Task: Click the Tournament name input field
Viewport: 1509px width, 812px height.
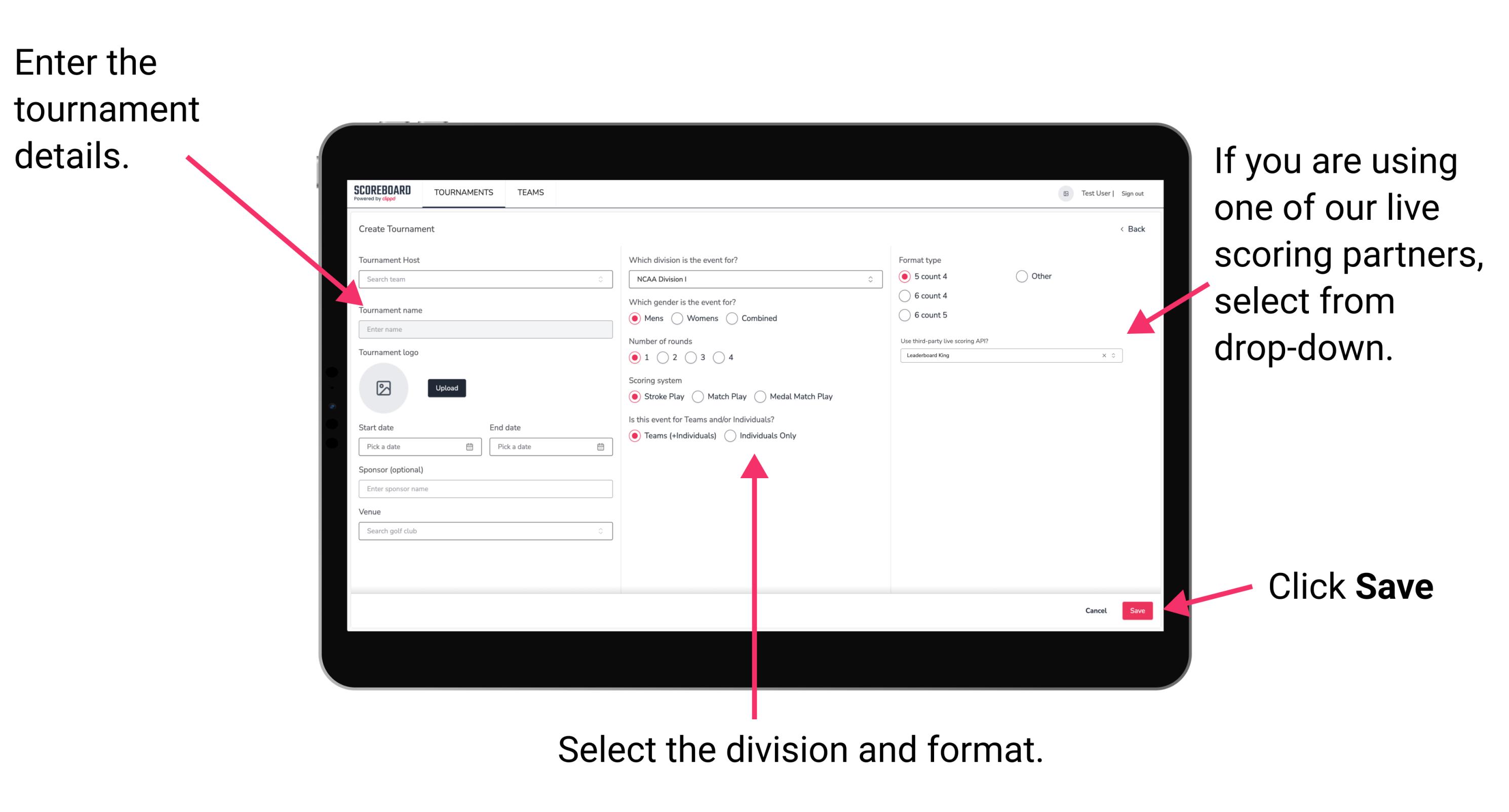Action: point(485,330)
